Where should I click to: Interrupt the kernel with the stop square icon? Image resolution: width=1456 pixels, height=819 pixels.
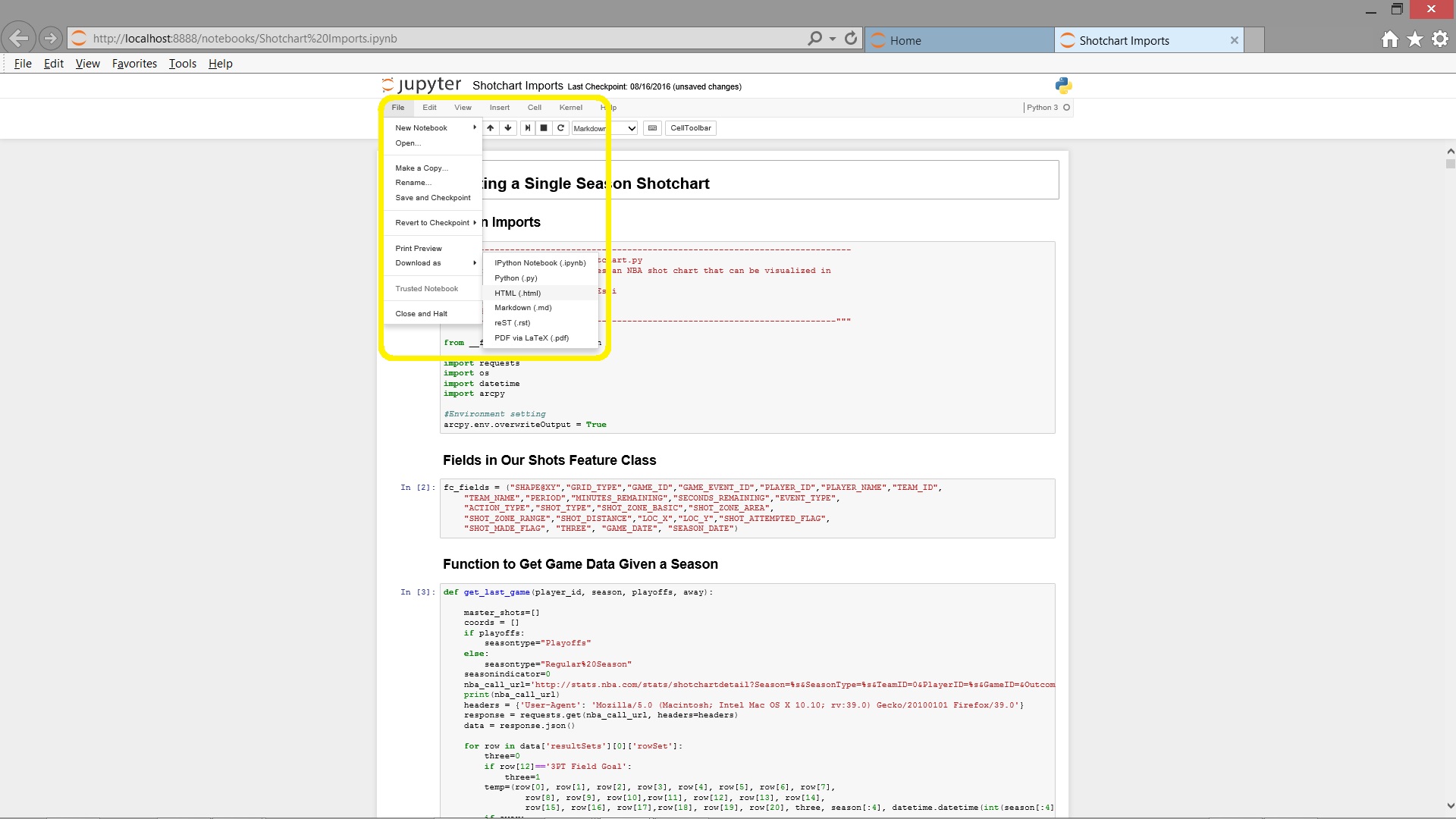click(x=544, y=128)
